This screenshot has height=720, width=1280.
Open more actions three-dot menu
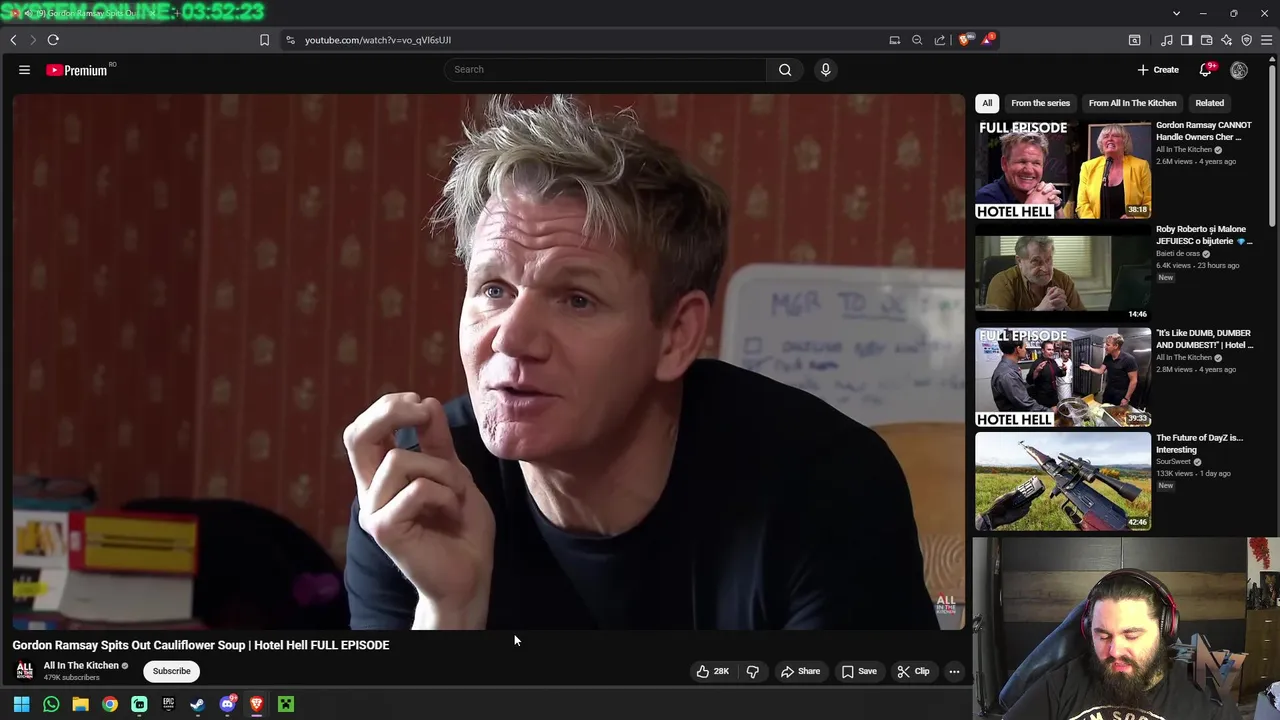pos(954,671)
